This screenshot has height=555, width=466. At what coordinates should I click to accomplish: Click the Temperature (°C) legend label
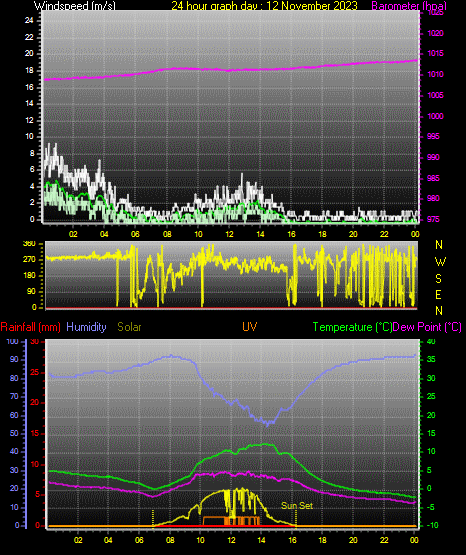tap(352, 327)
